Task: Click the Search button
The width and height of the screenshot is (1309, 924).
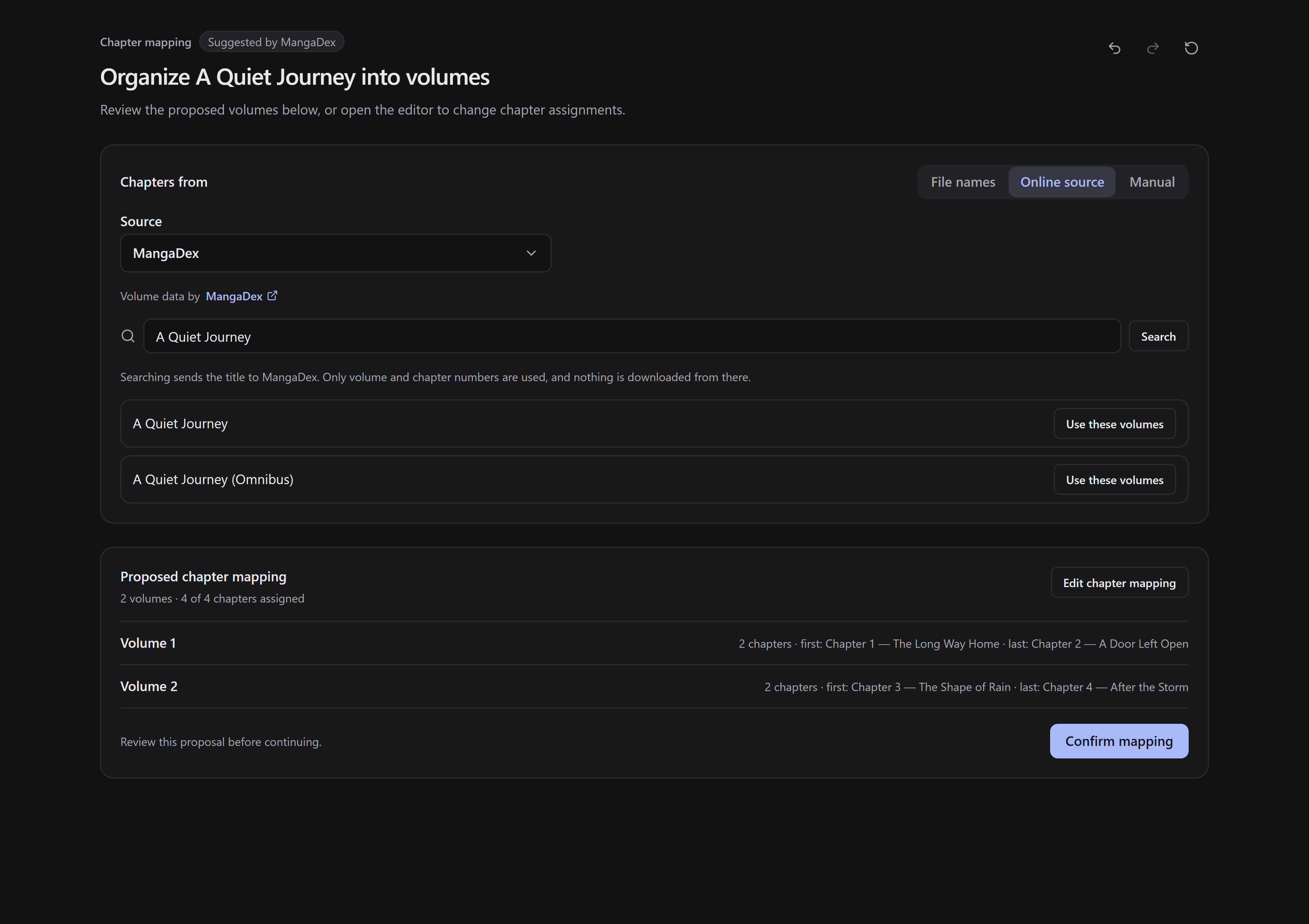Action: (1158, 336)
